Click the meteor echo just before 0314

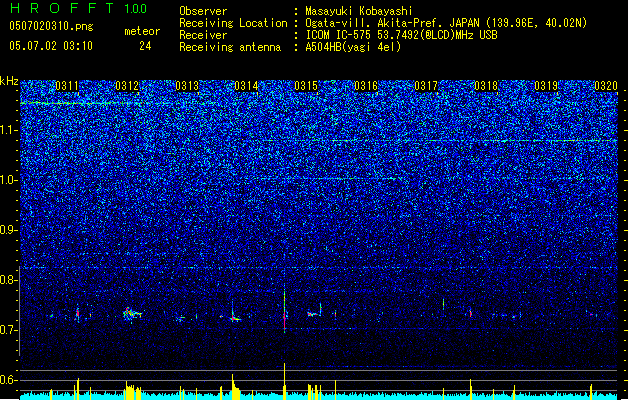coord(233,313)
